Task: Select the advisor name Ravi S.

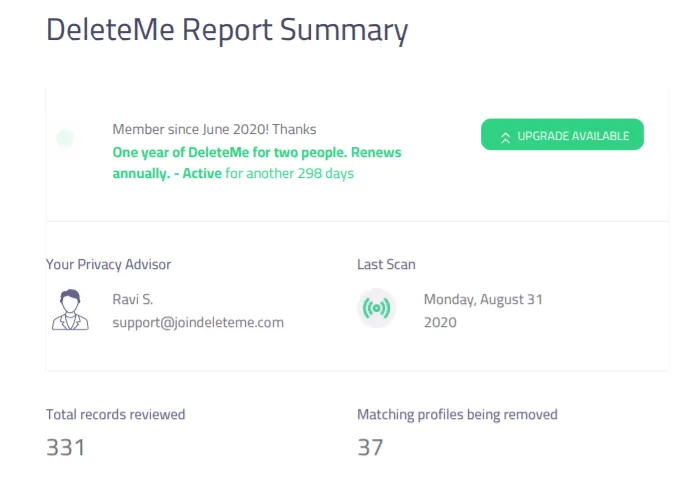Action: [133, 299]
